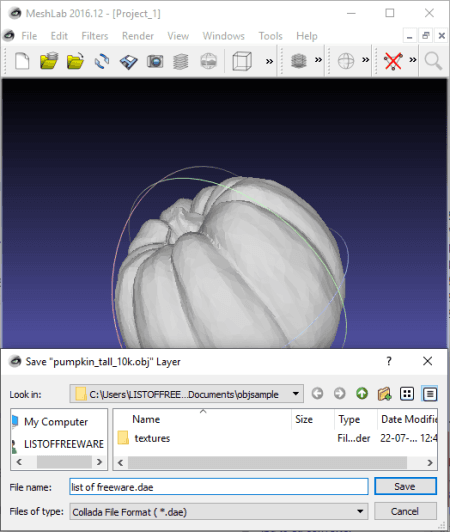Open the Windows menu
Image resolution: width=450 pixels, height=532 pixels.
tap(224, 36)
